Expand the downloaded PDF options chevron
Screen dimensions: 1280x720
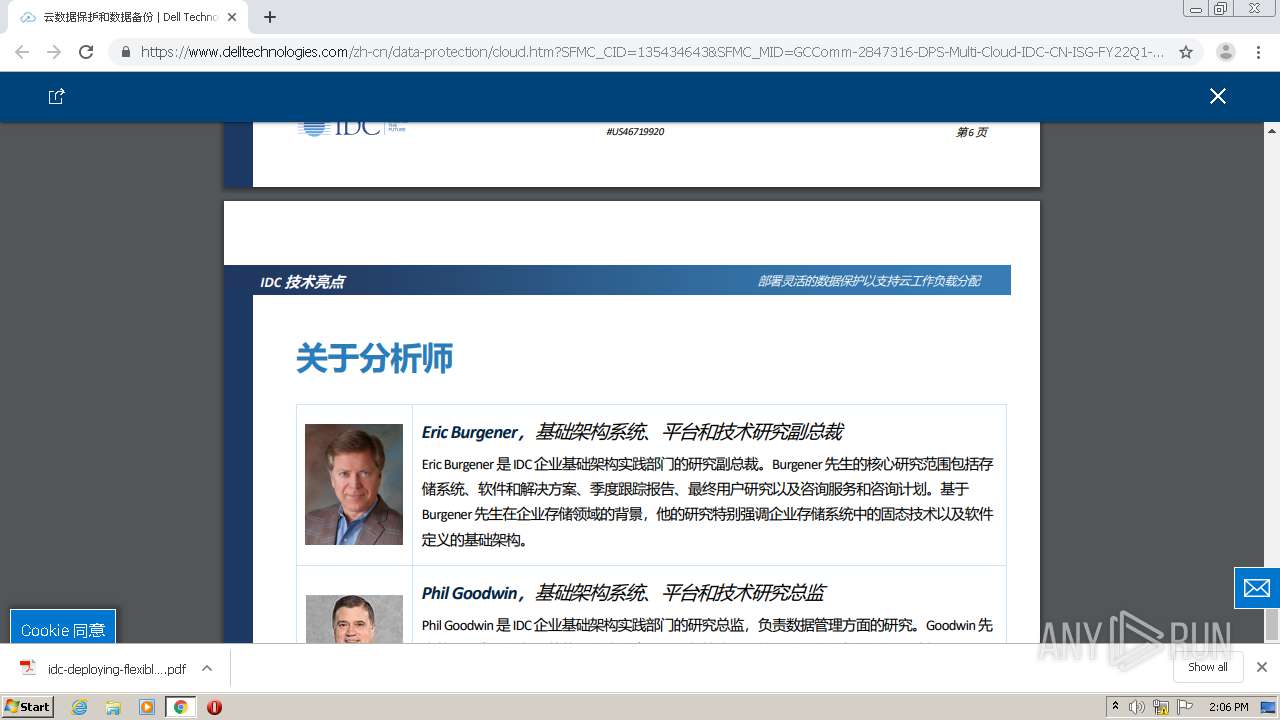click(x=207, y=668)
